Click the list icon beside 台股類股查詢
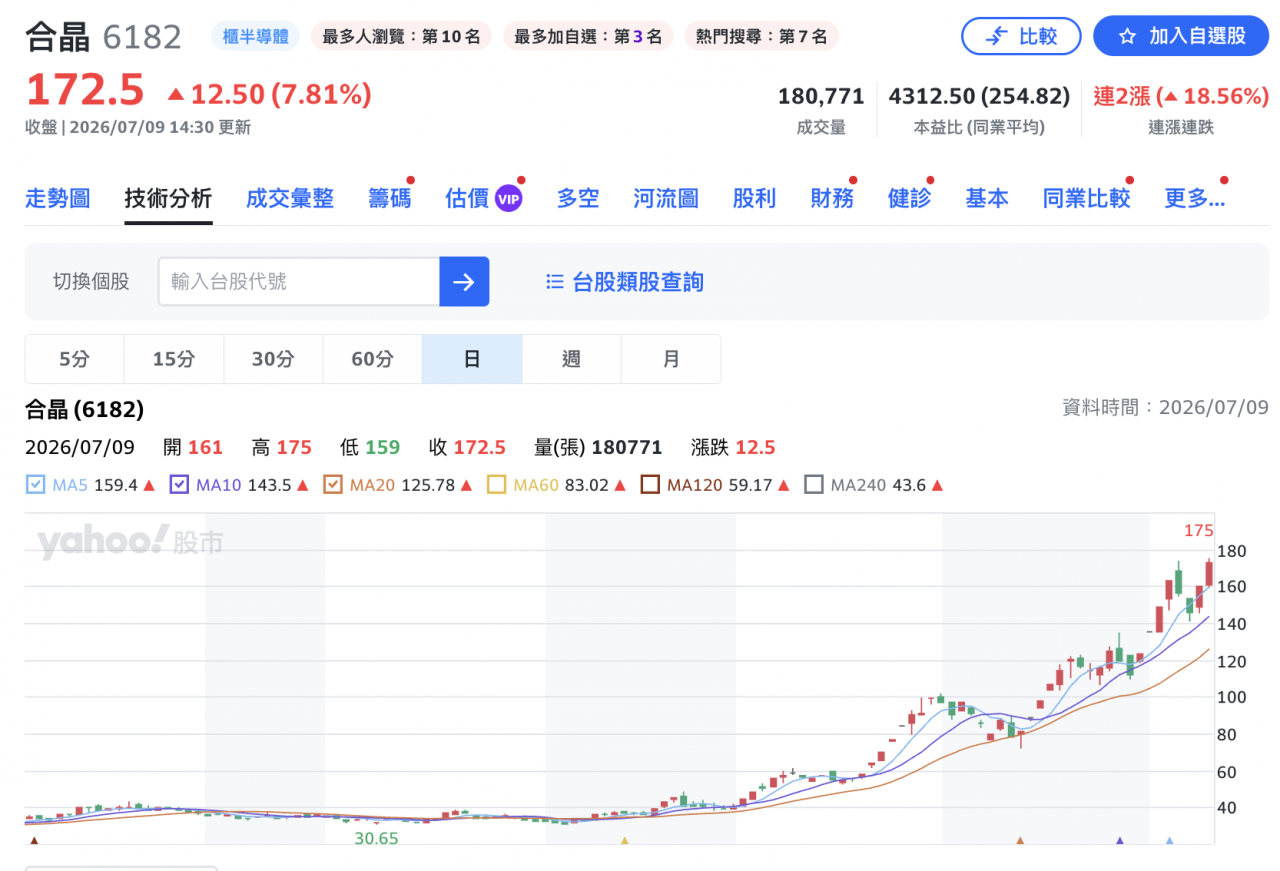The image size is (1280, 871). pyautogui.click(x=555, y=282)
